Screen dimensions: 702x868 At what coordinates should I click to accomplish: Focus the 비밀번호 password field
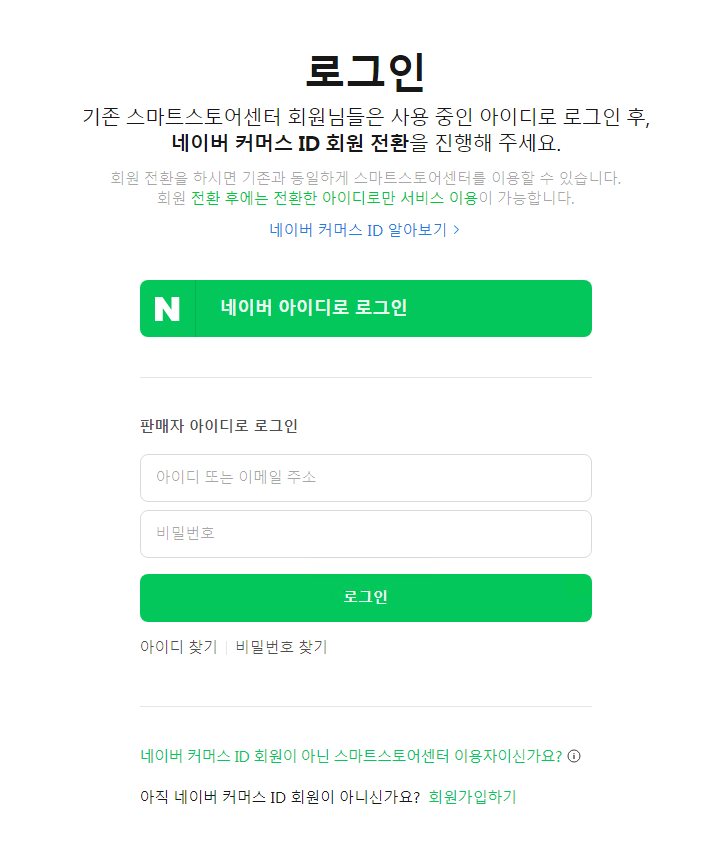(x=365, y=533)
